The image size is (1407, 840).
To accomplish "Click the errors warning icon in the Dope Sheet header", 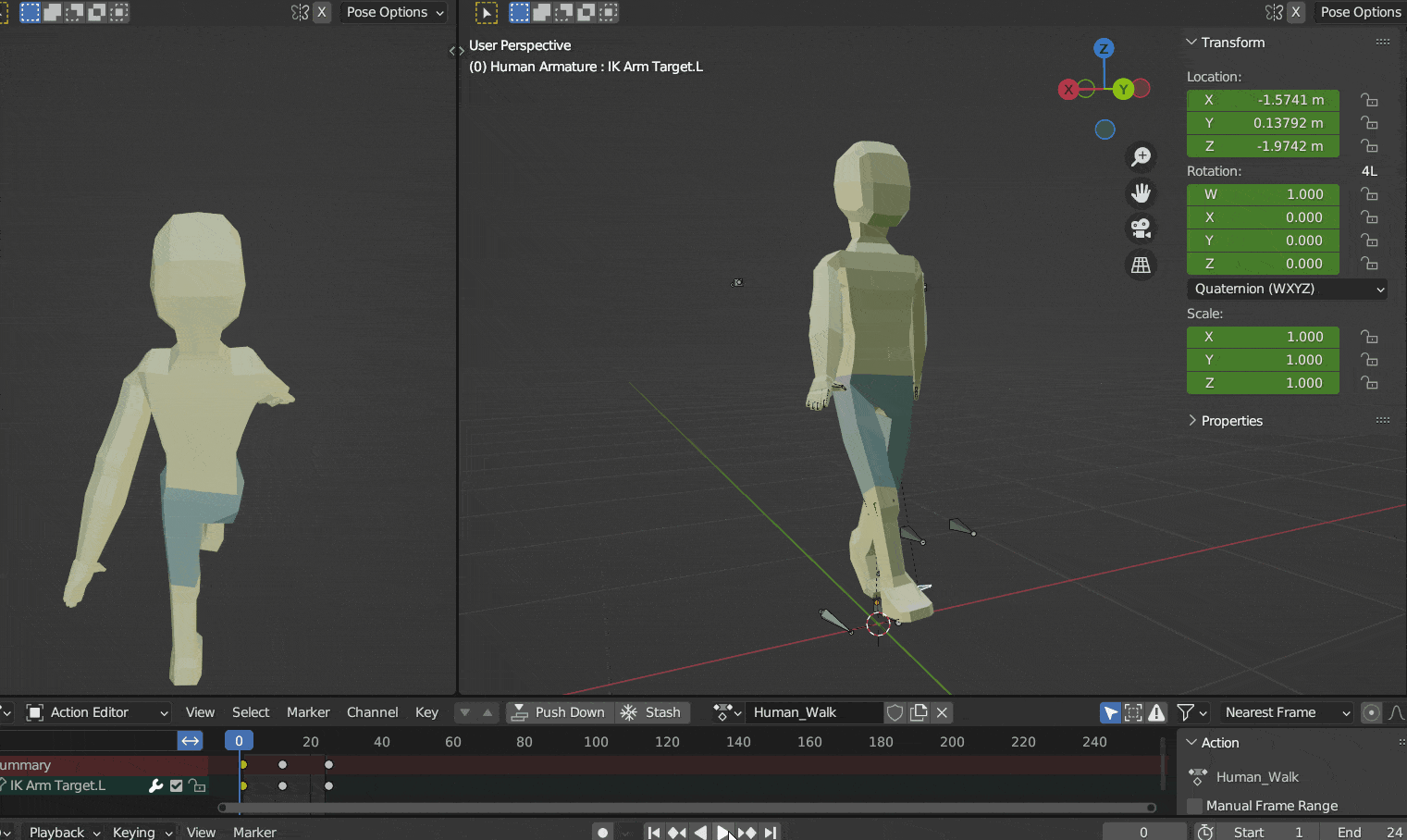I will pyautogui.click(x=1156, y=712).
